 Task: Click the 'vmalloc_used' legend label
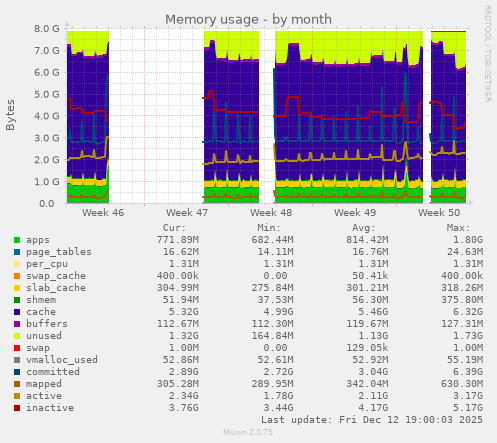(62, 360)
